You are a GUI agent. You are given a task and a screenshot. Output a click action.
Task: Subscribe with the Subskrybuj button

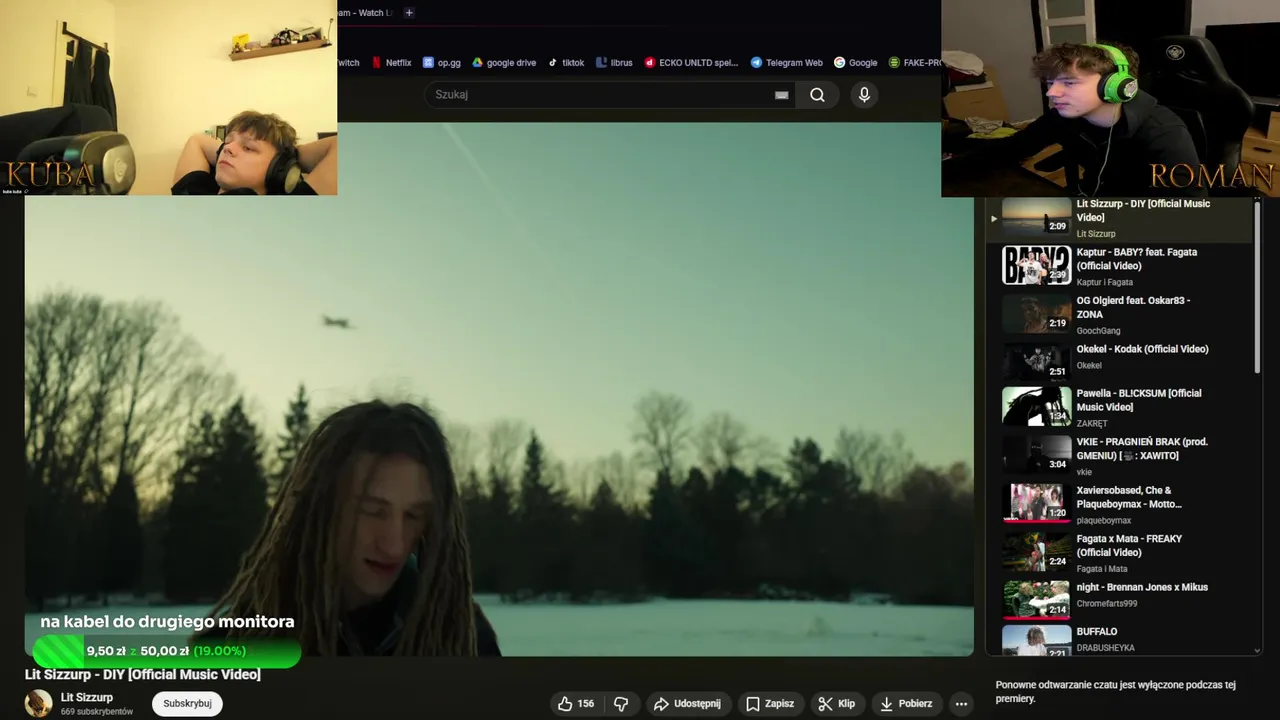click(187, 704)
